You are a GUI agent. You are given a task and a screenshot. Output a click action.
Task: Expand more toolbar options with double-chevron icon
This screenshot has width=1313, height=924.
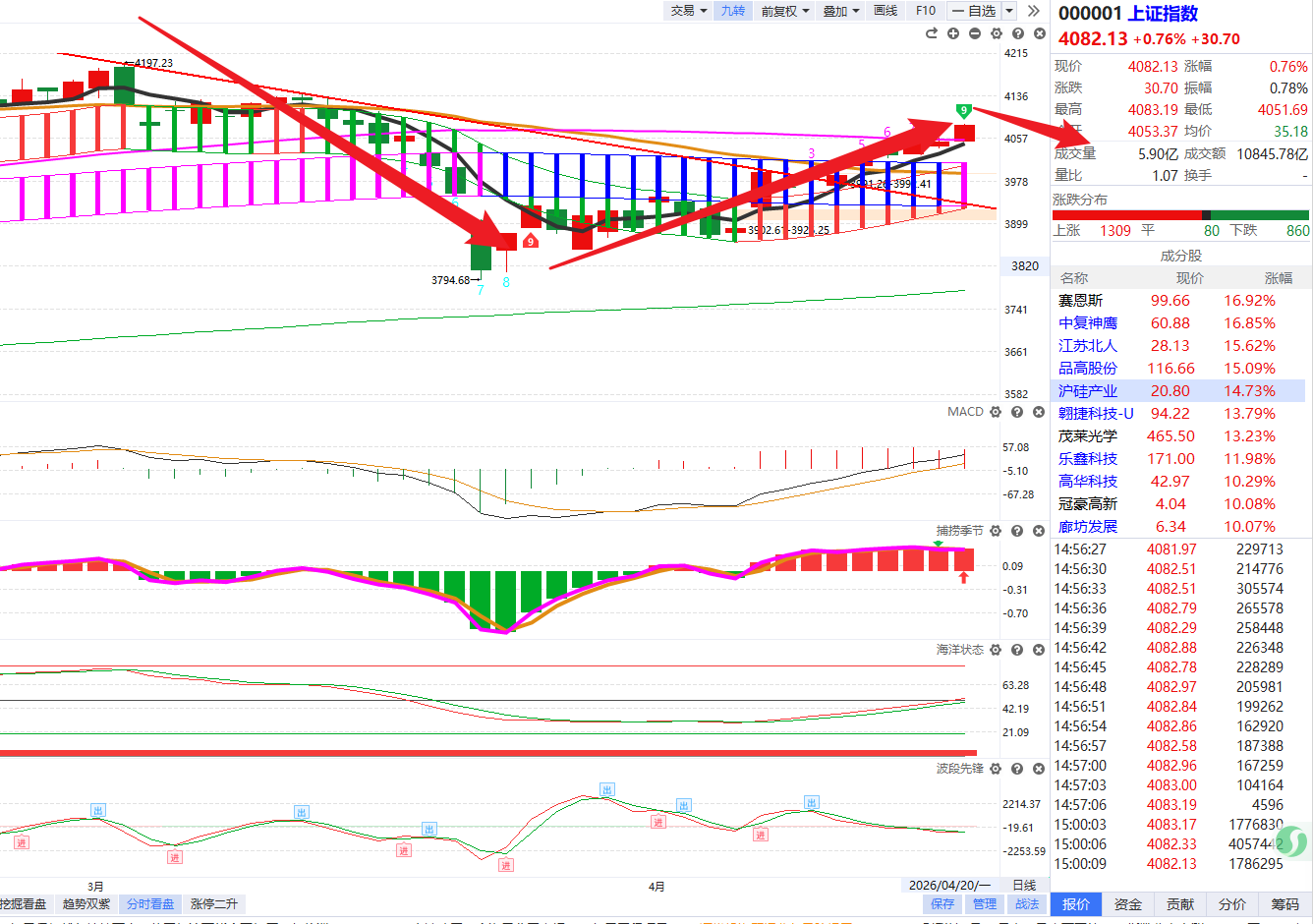(x=1033, y=11)
